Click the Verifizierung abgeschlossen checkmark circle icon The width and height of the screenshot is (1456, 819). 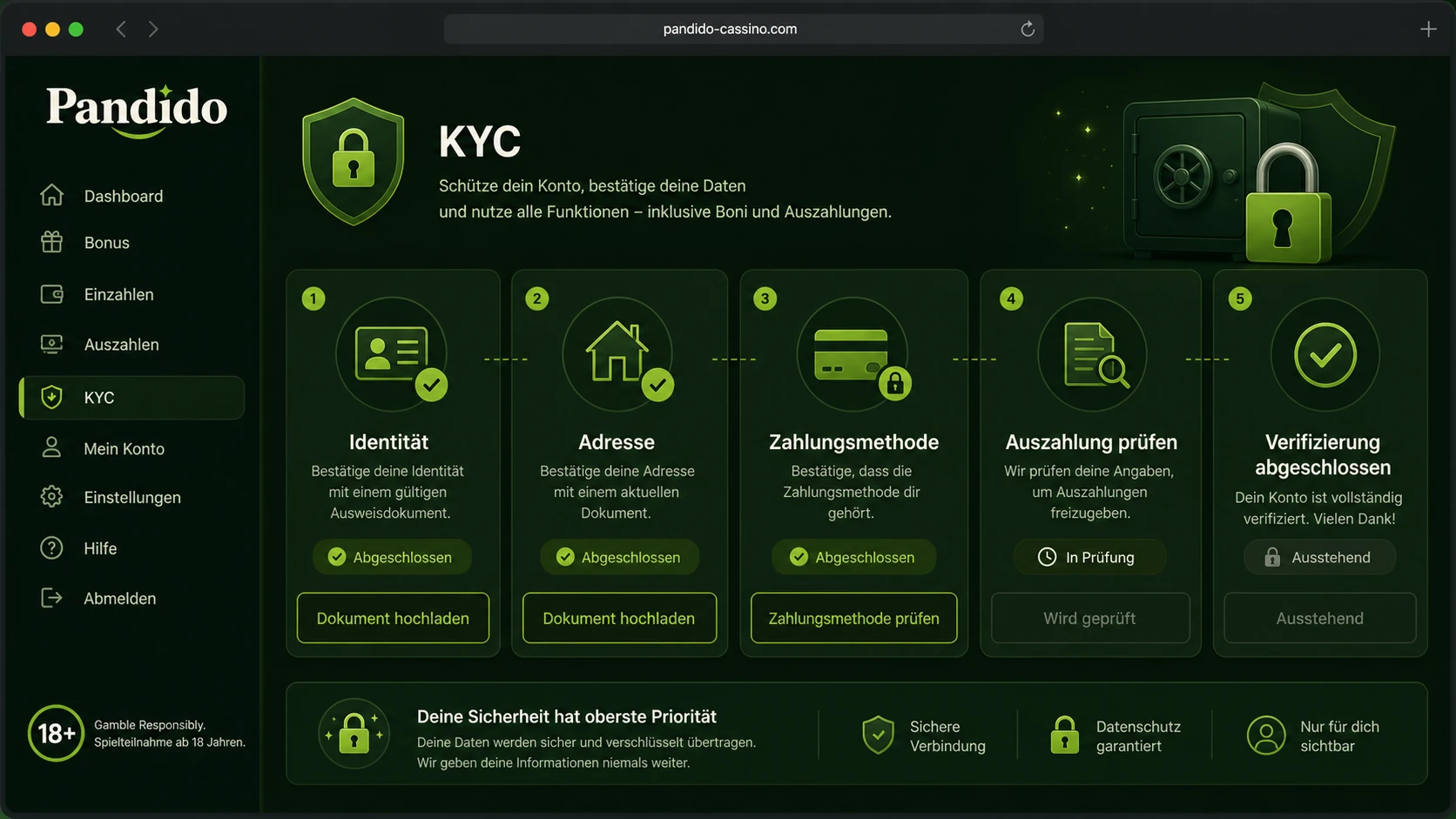click(1325, 355)
